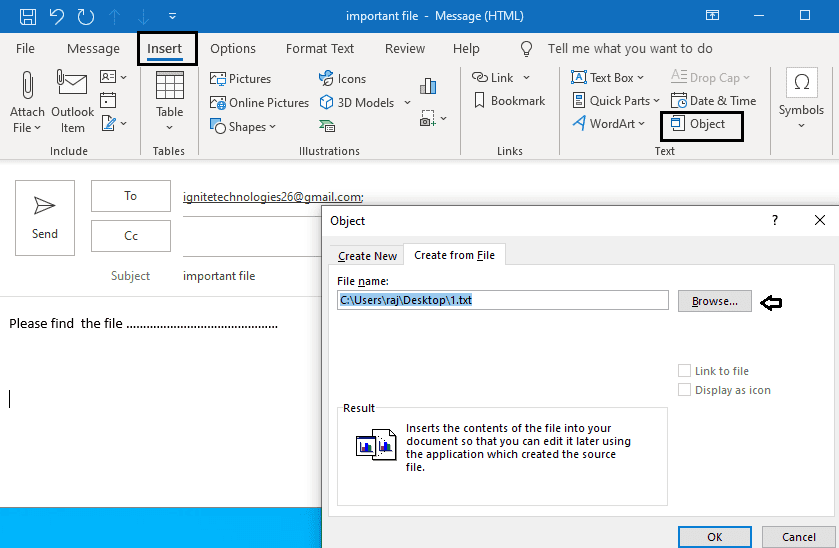Check the Display as icon option
839x548 pixels.
click(684, 390)
